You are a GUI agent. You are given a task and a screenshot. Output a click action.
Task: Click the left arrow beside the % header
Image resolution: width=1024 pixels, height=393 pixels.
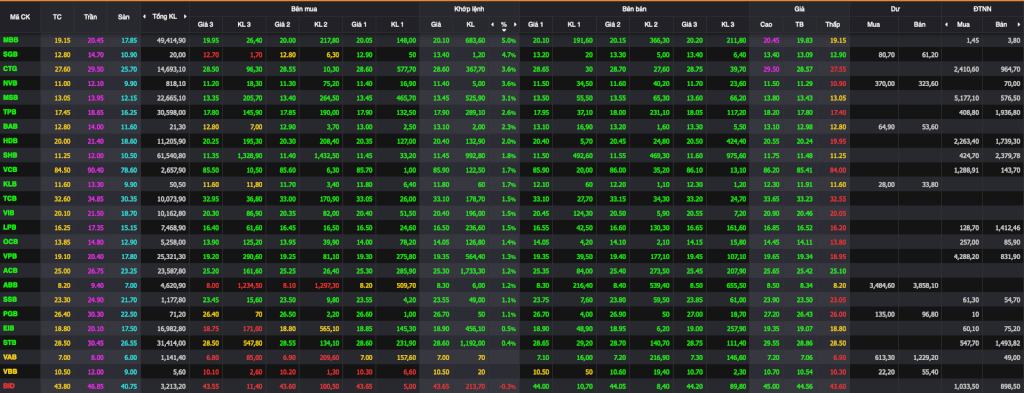492,25
